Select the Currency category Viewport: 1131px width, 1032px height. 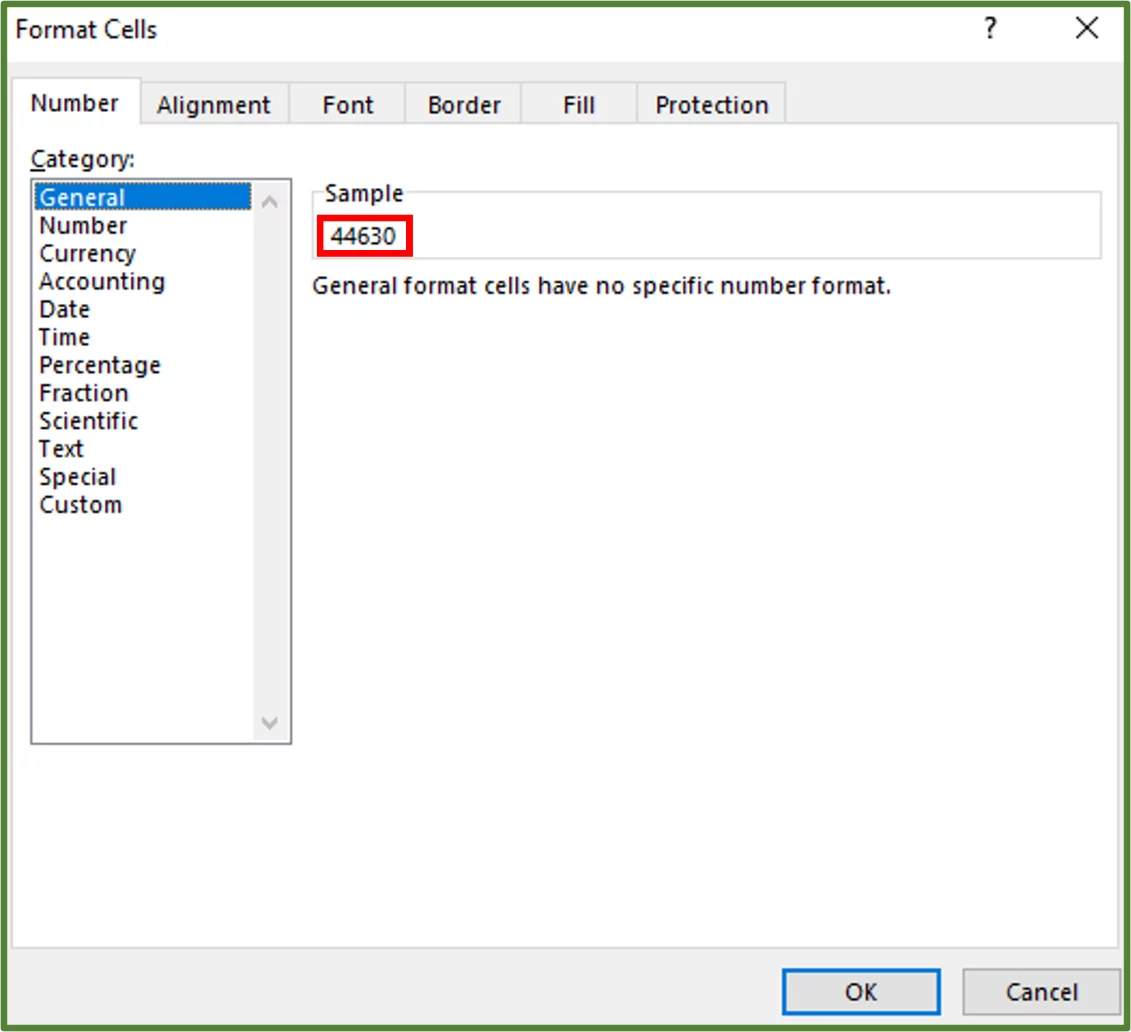coord(86,253)
